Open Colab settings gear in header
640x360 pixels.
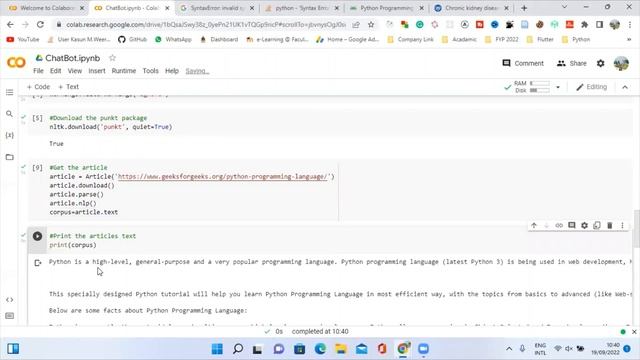(600, 63)
